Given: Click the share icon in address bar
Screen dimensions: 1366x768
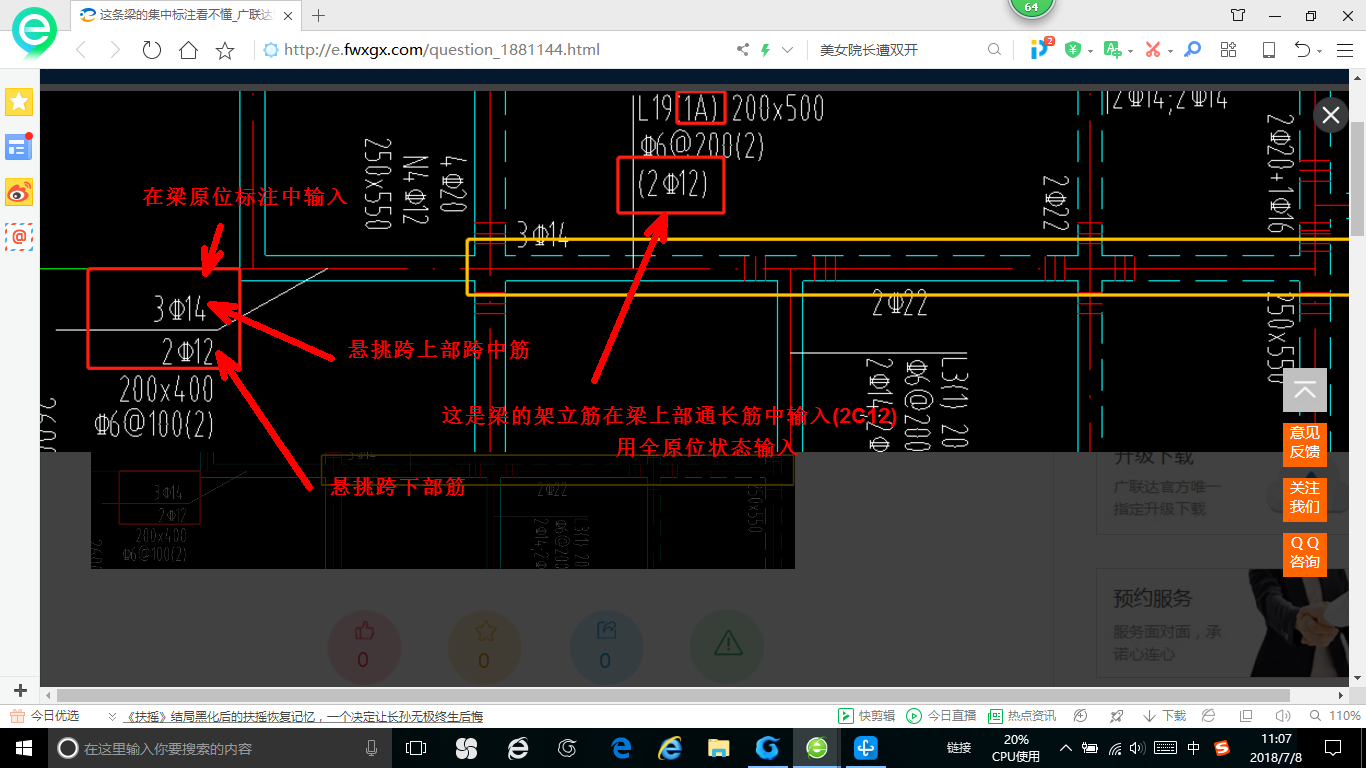Looking at the screenshot, I should click(743, 50).
